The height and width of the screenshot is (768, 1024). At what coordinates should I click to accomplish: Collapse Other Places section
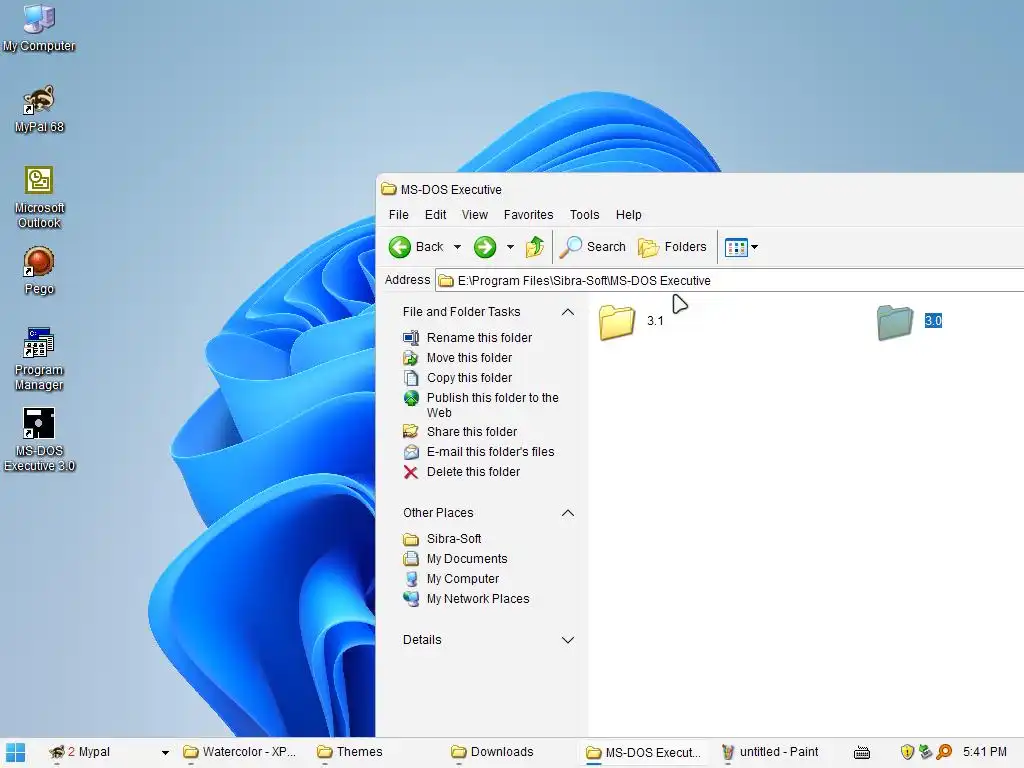[x=568, y=513]
